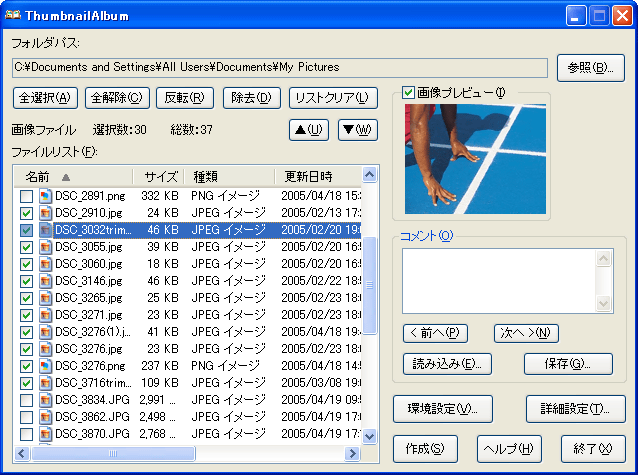This screenshot has width=638, height=475.
Task: Click the ThumbnailAlbum title bar app icon
Action: tap(14, 15)
